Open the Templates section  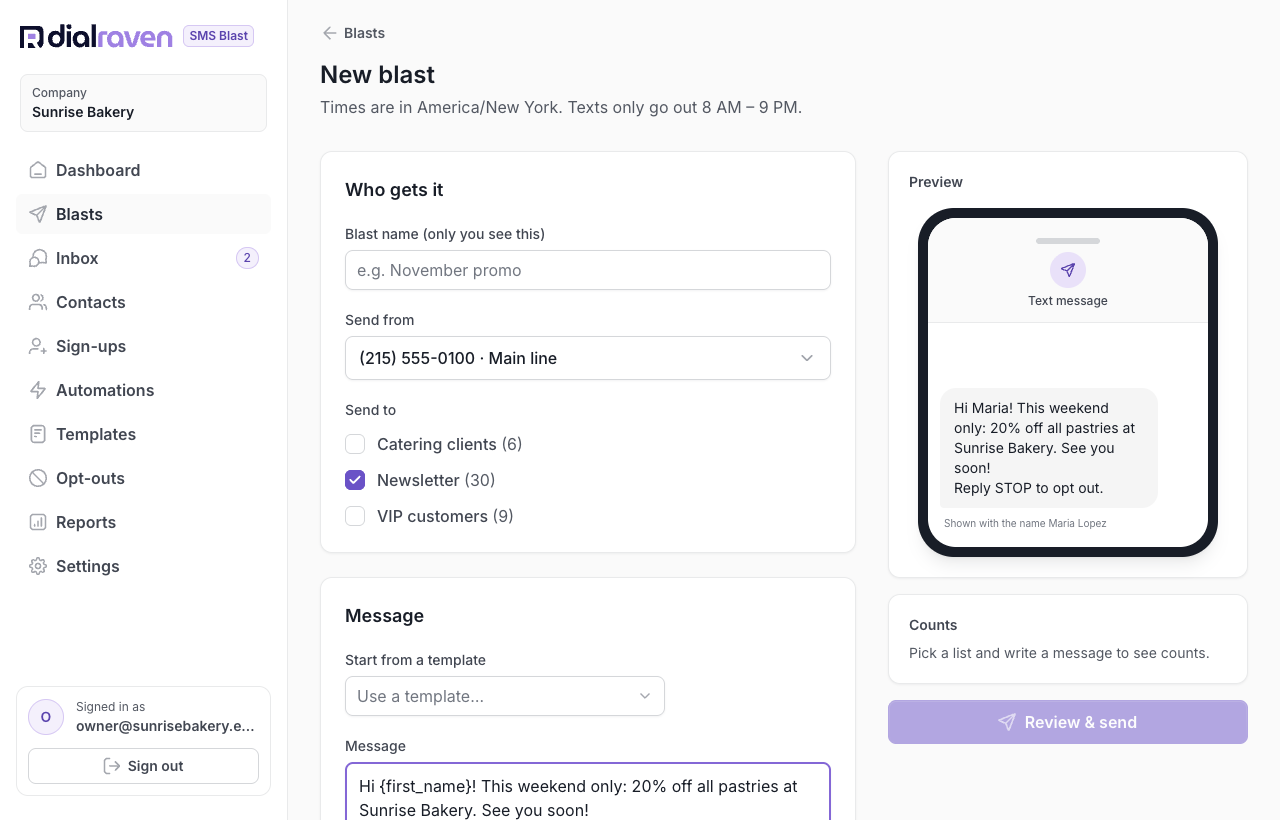[143, 434]
